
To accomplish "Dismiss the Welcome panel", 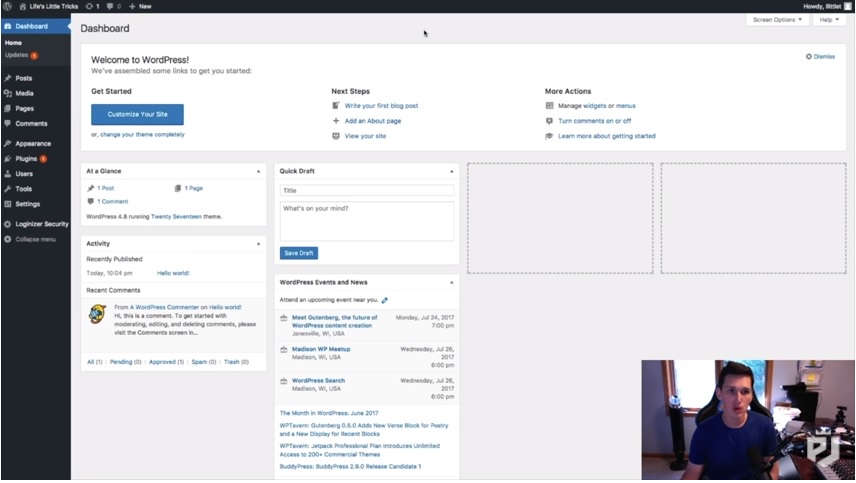I will pos(821,56).
